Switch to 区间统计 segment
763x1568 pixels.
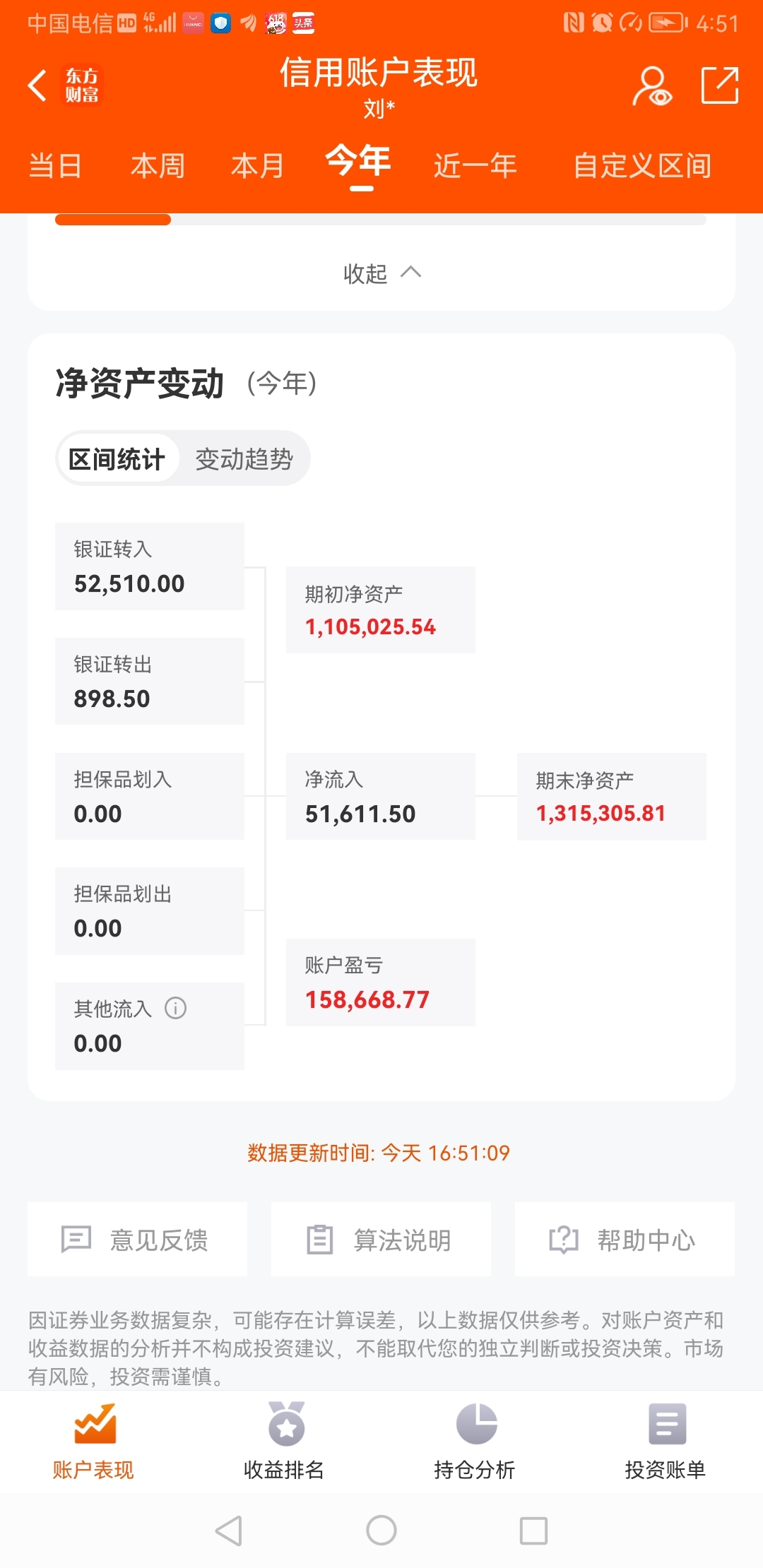click(x=117, y=459)
